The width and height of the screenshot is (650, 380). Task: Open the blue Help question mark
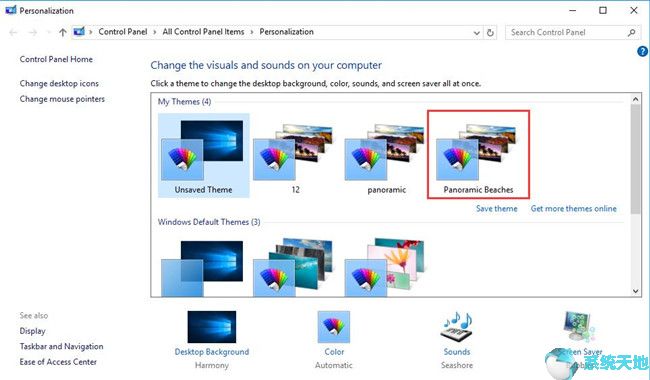click(642, 51)
